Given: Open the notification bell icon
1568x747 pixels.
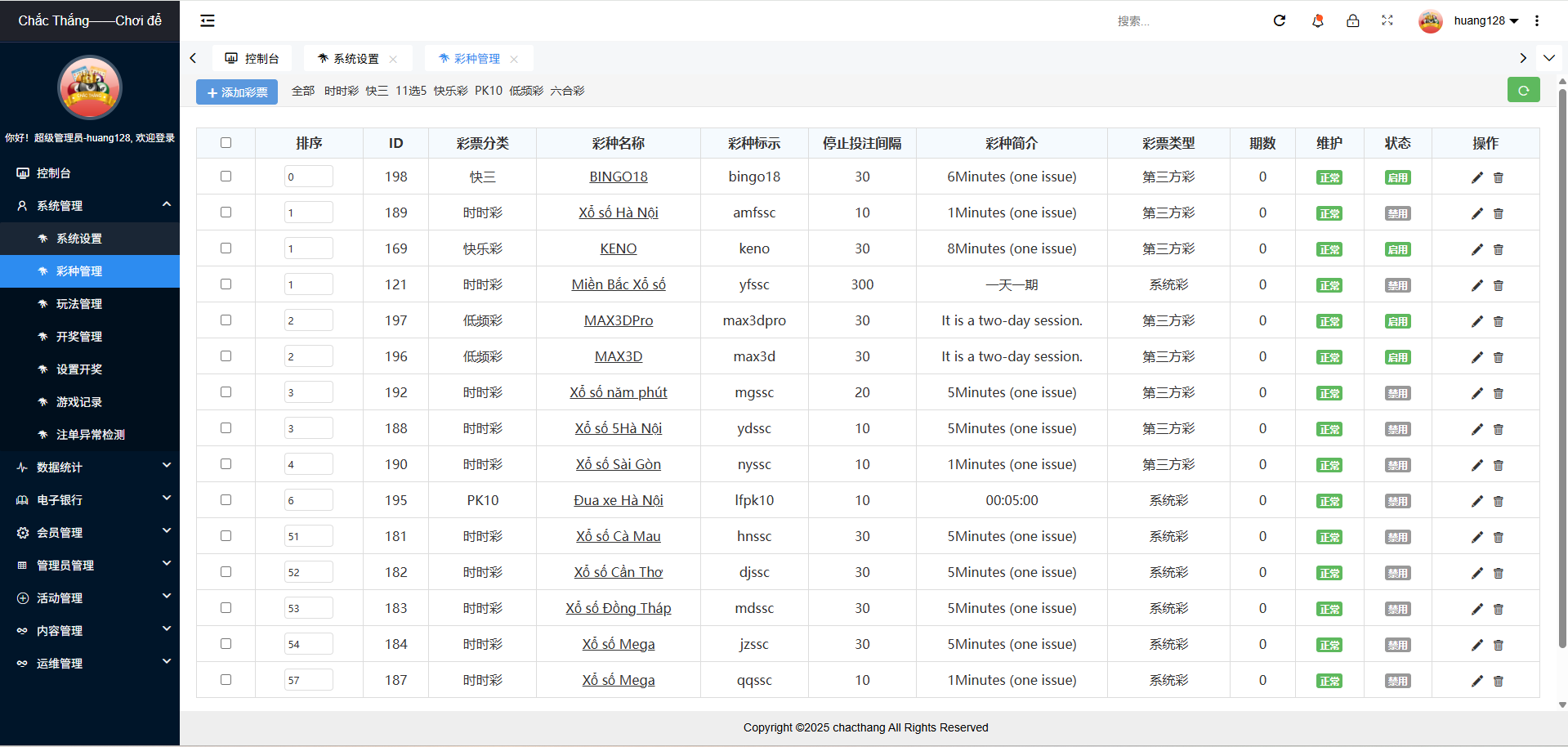Looking at the screenshot, I should (x=1317, y=20).
